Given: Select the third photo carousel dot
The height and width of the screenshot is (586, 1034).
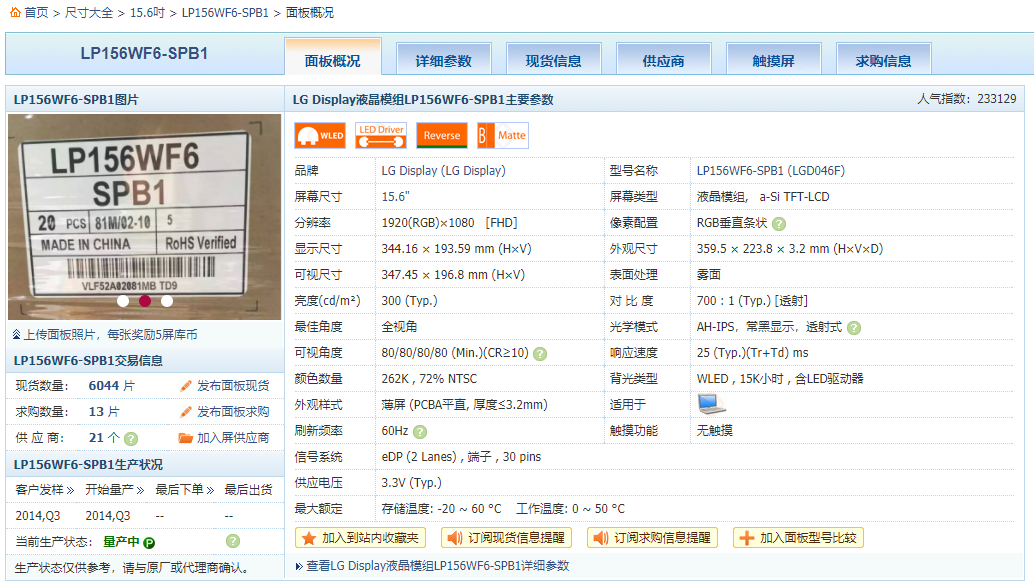Looking at the screenshot, I should pos(167,301).
